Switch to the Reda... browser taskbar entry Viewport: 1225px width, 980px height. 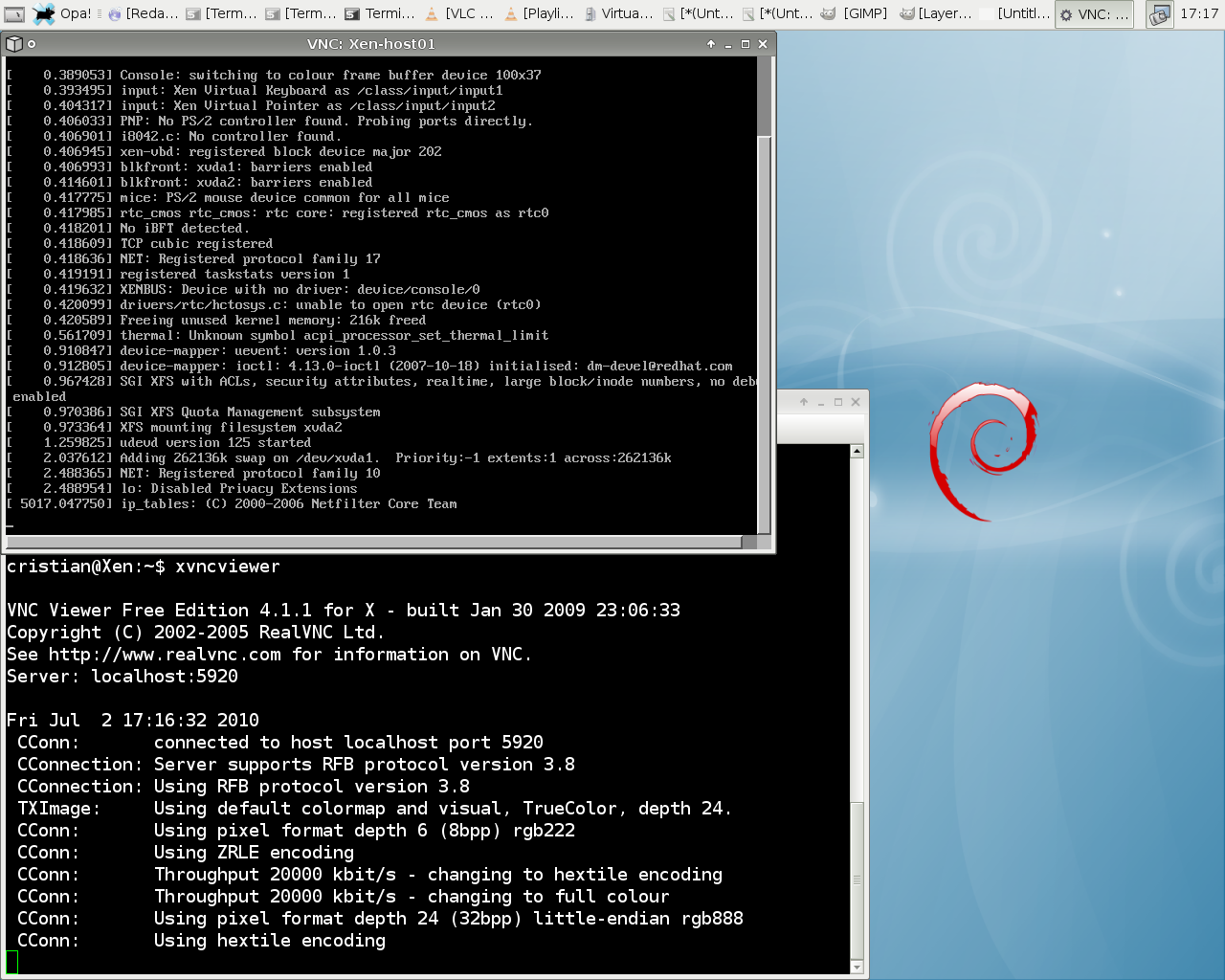pos(143,13)
